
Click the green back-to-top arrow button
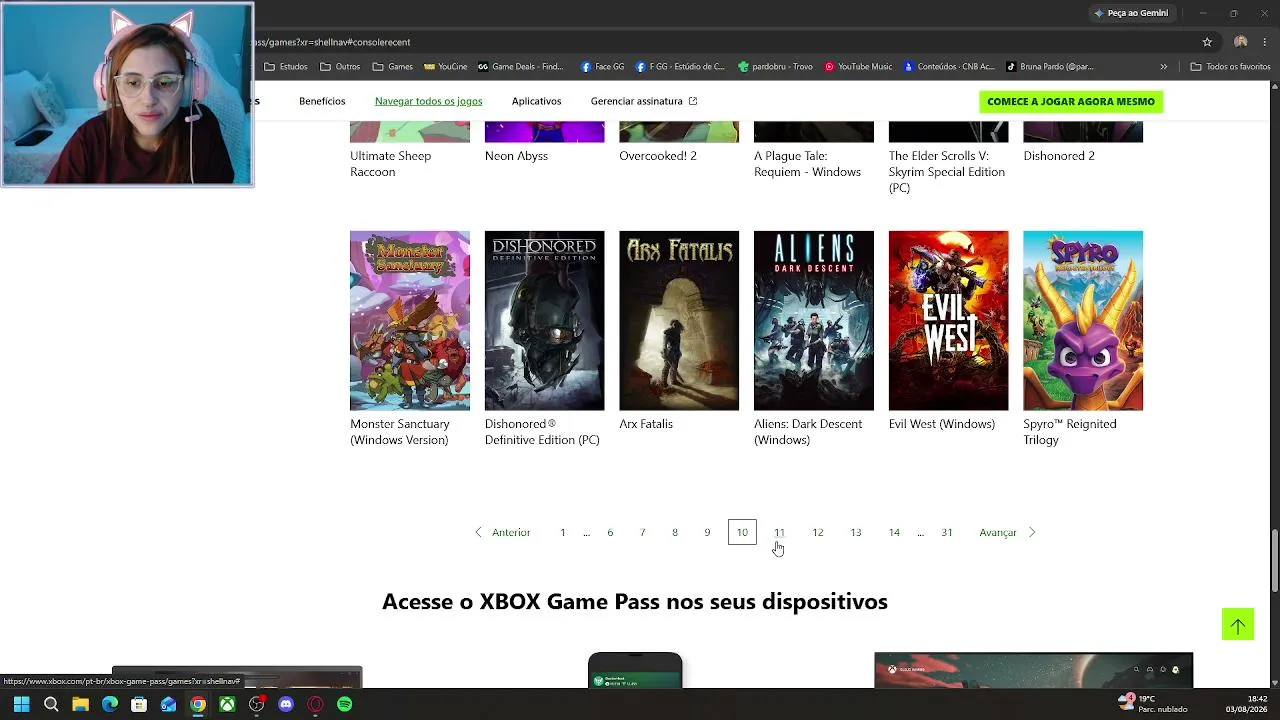[x=1238, y=625]
